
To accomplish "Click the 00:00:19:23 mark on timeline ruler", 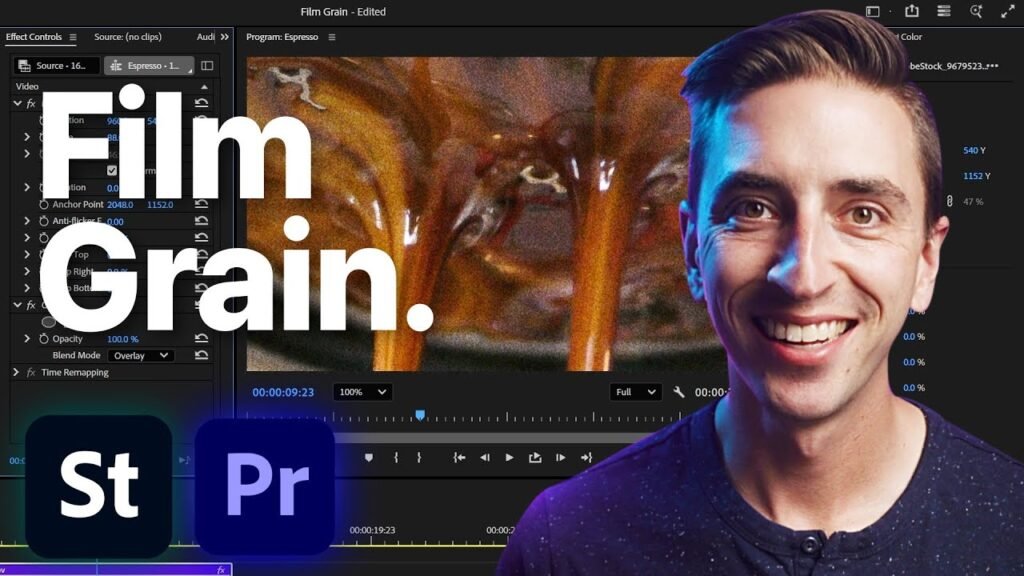I will 372,530.
